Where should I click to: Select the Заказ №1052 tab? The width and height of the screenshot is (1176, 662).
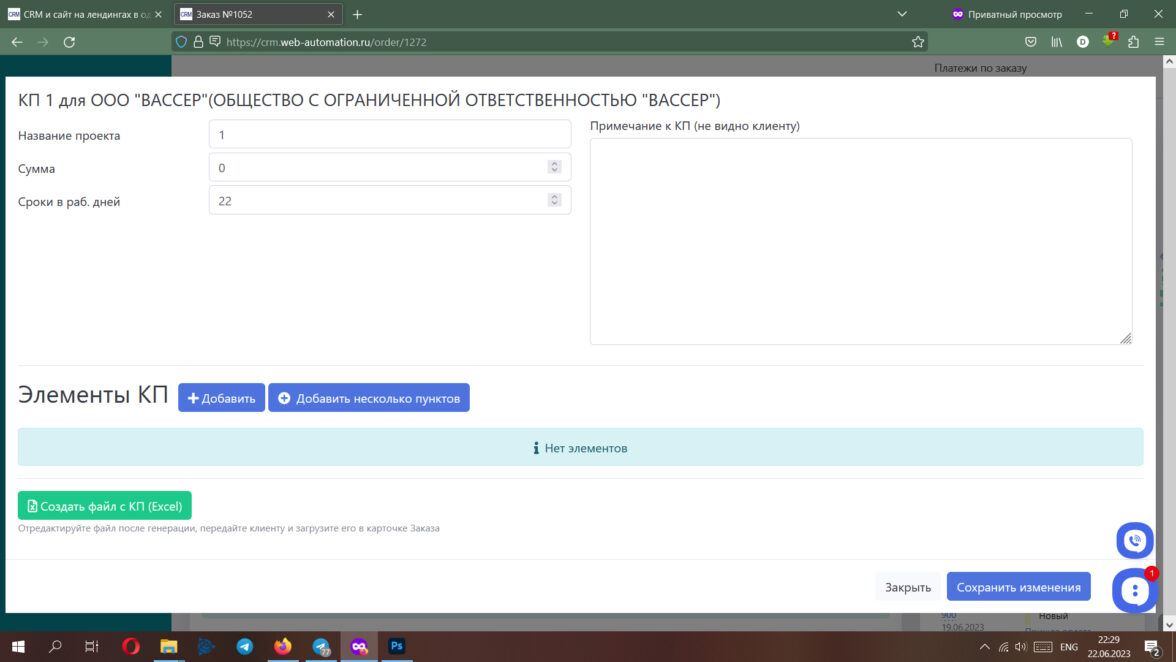[x=258, y=14]
